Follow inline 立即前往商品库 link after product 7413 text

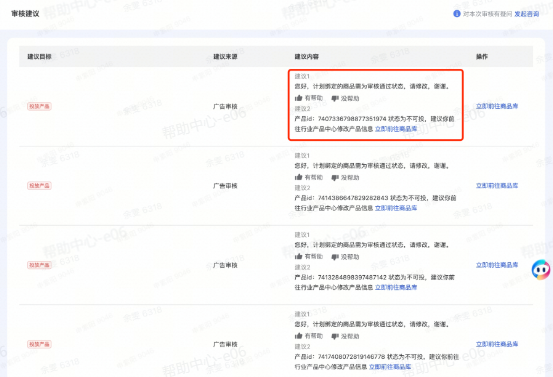[x=396, y=287]
